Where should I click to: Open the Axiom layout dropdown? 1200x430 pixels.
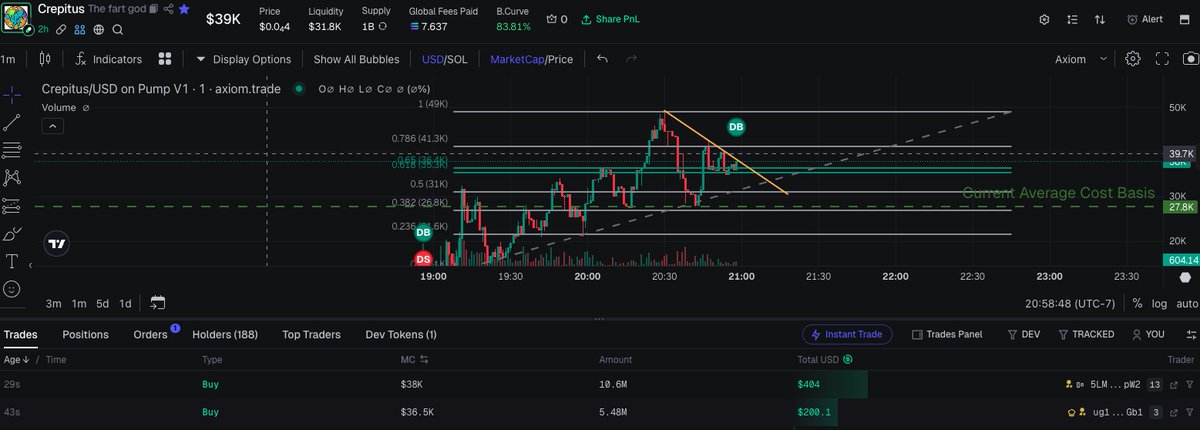pos(1082,59)
